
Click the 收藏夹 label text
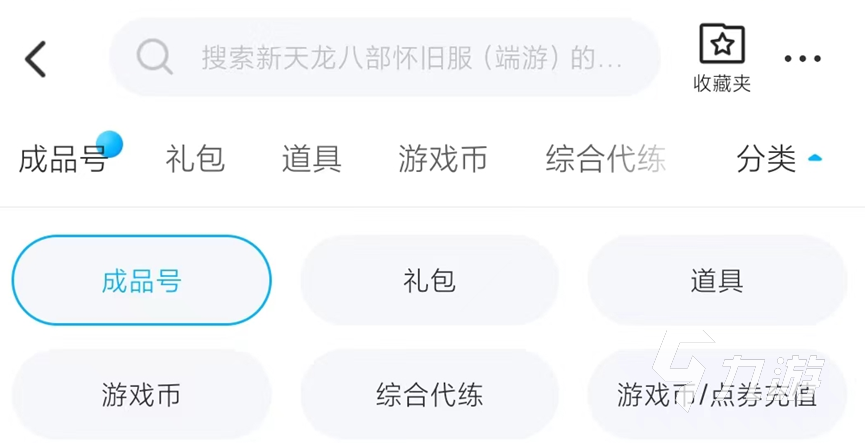coord(721,84)
